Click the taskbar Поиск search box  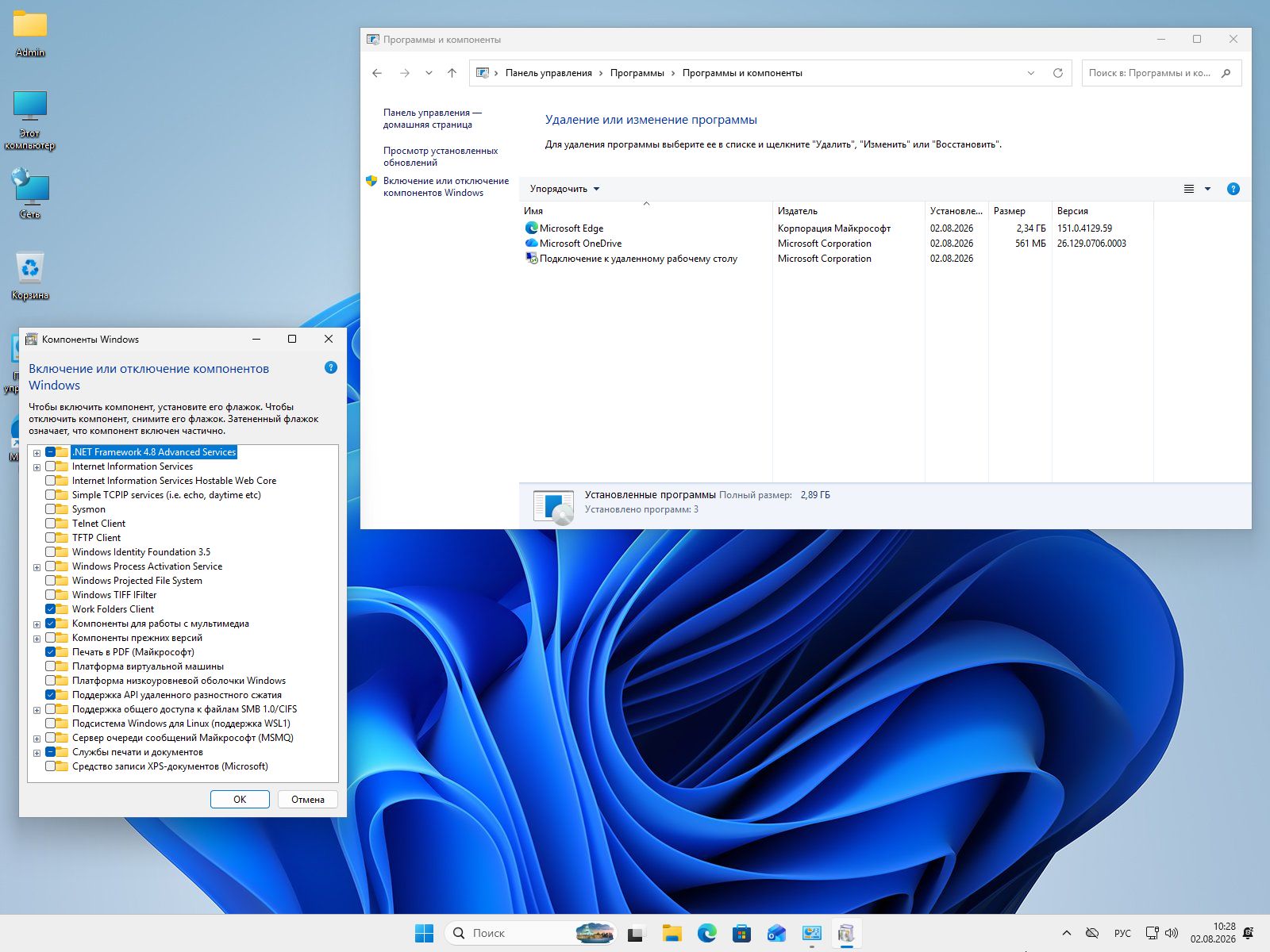click(x=532, y=933)
